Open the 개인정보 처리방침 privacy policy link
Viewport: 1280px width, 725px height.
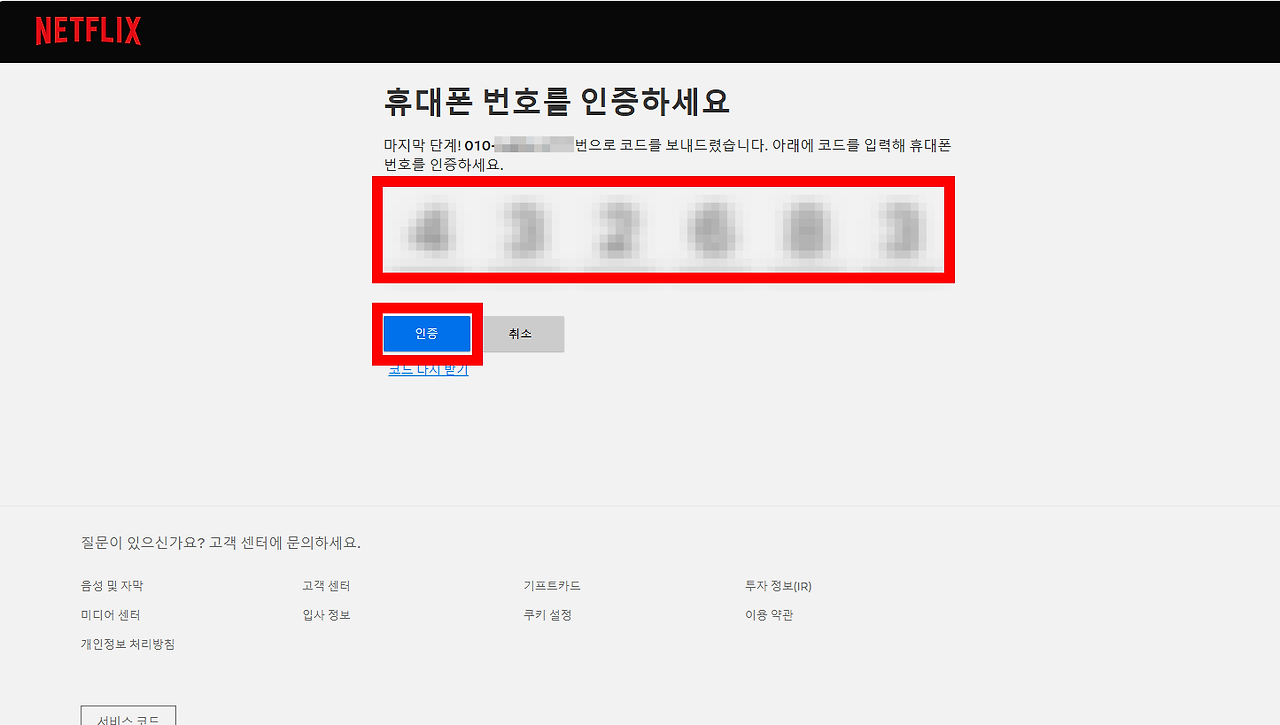130,643
